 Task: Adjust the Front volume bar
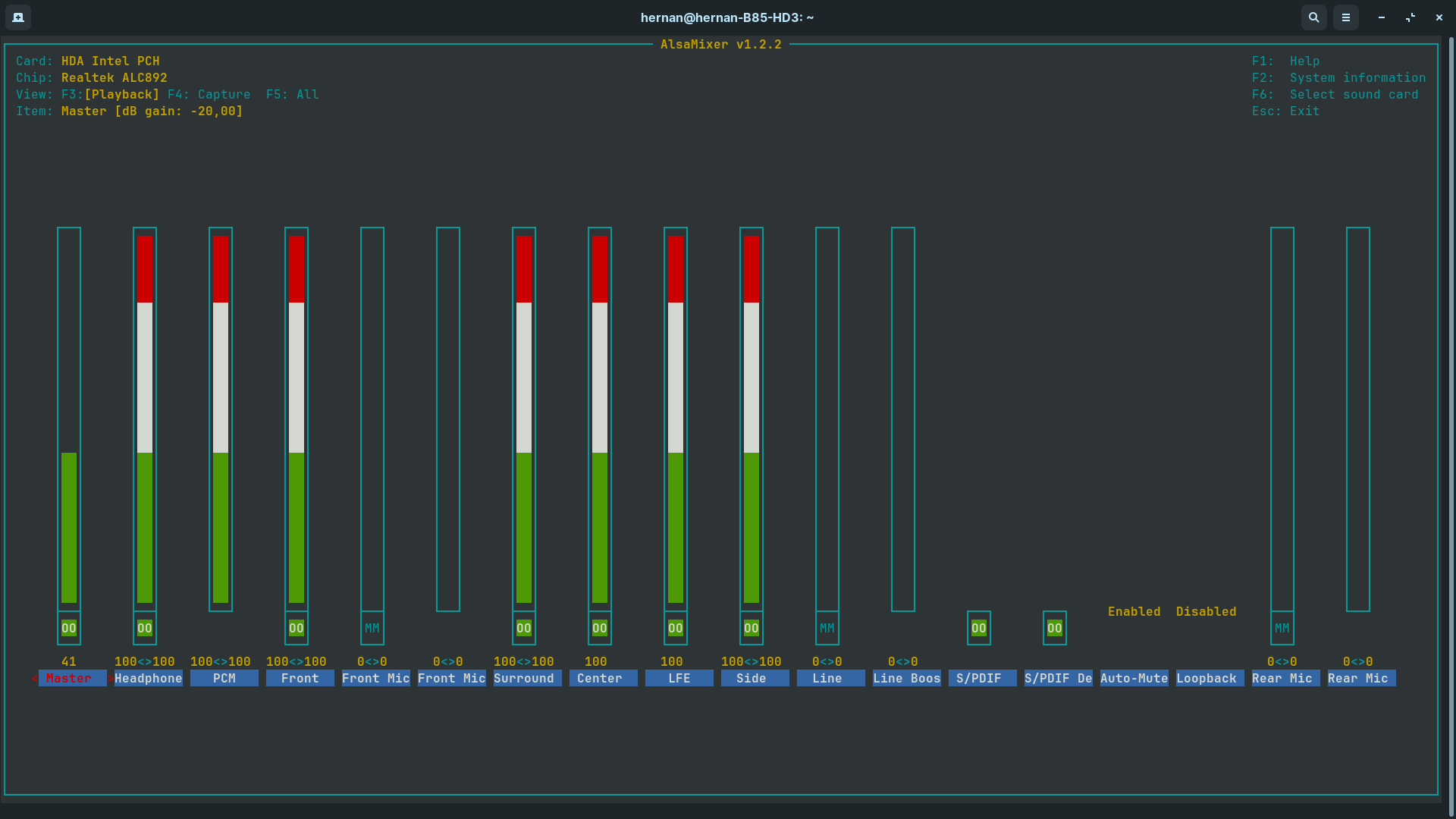[x=297, y=419]
